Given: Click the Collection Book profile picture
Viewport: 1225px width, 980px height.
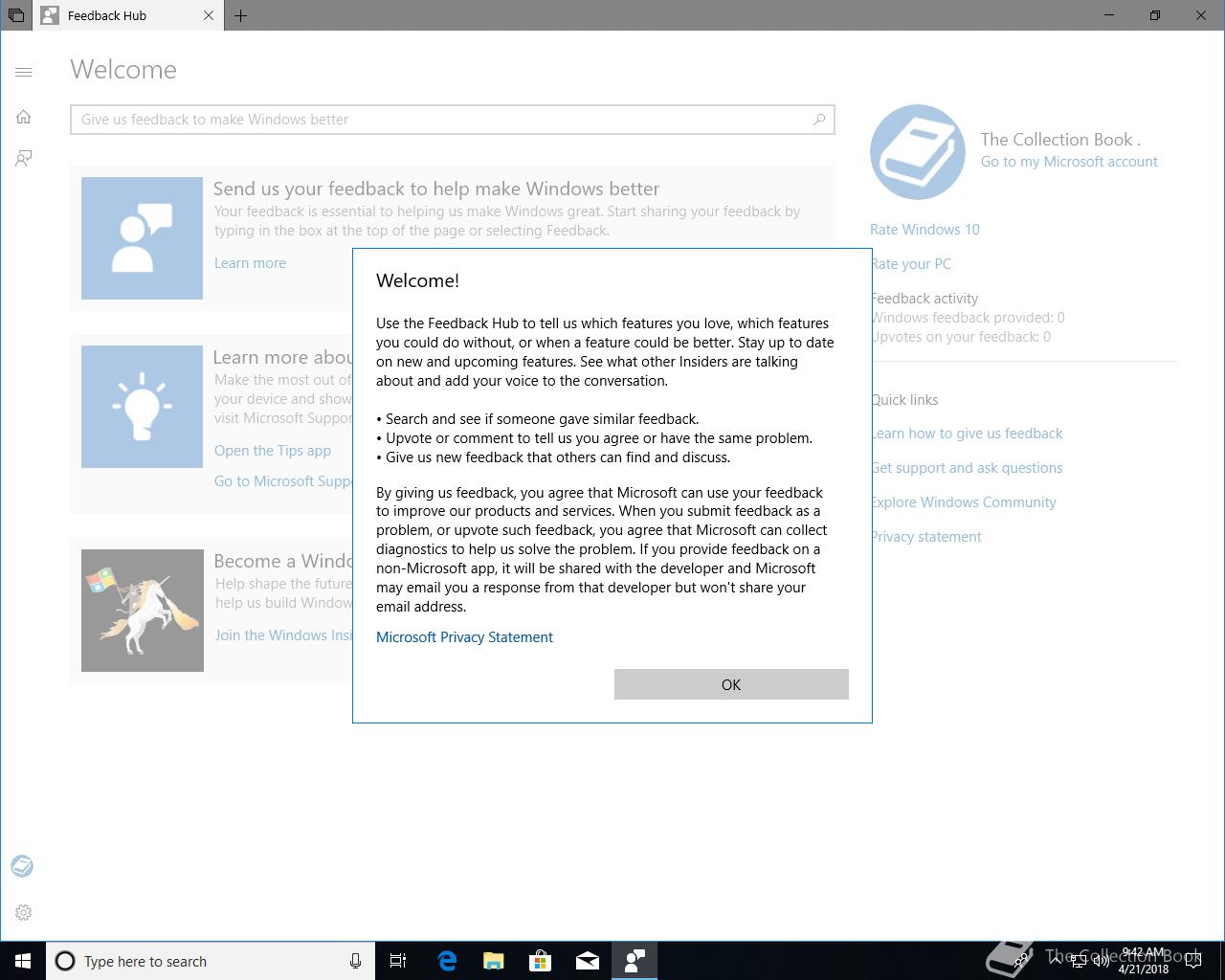Looking at the screenshot, I should click(917, 152).
